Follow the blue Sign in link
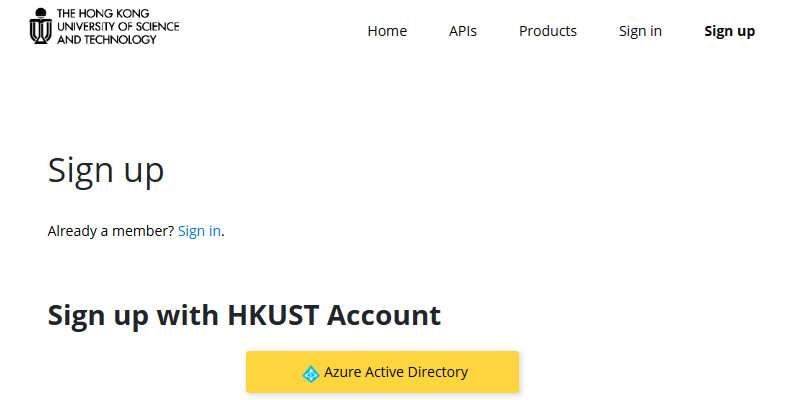This screenshot has height=400, width=790. tap(200, 231)
